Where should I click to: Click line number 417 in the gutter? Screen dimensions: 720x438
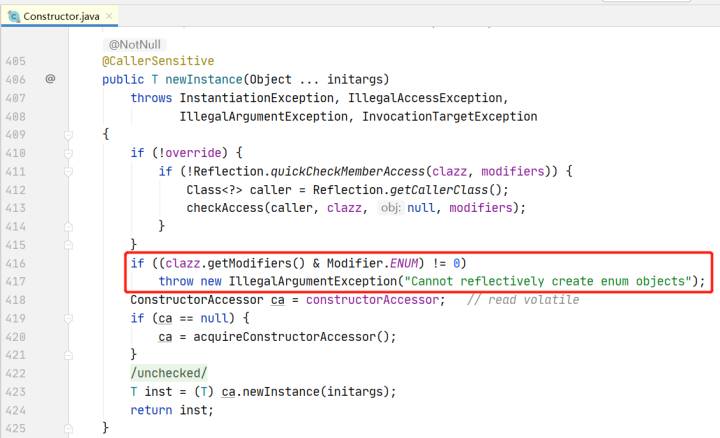click(x=15, y=281)
